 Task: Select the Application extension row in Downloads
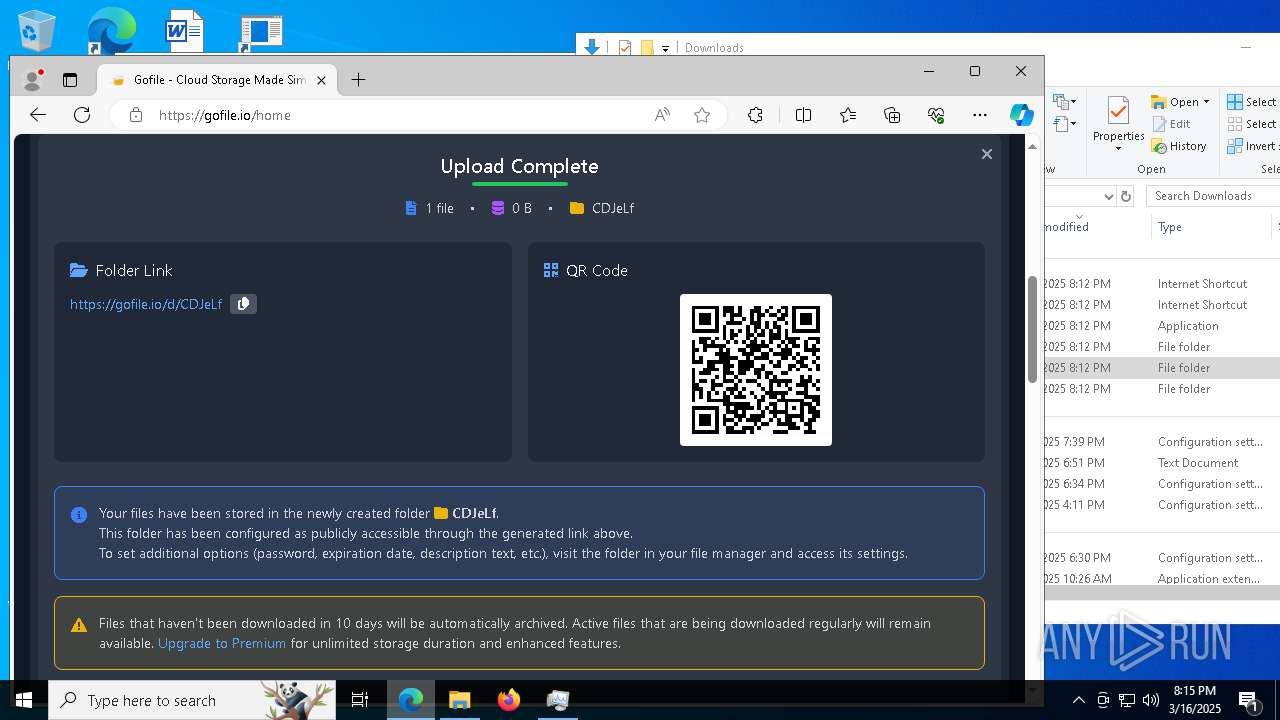point(1162,579)
